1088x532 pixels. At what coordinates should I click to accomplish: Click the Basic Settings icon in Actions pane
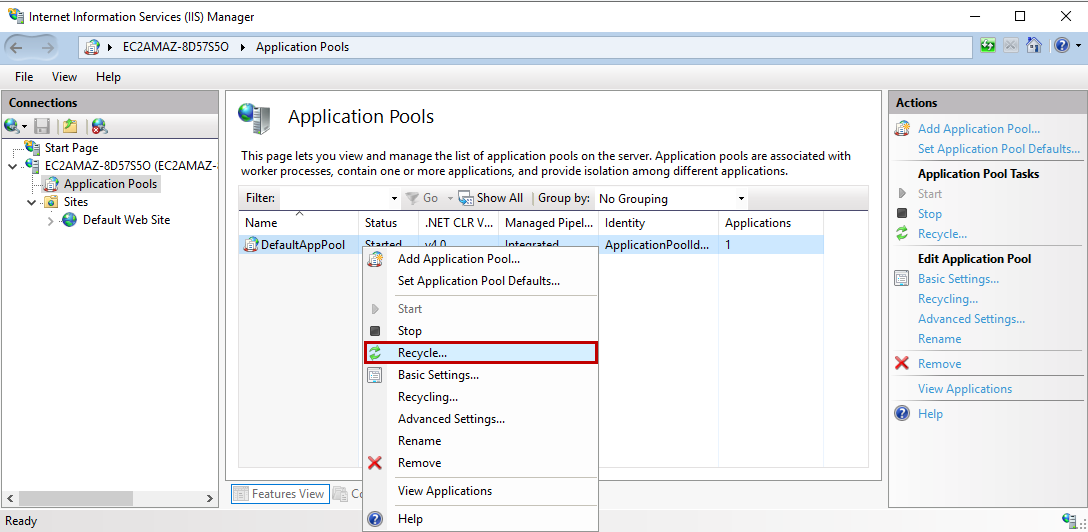click(x=902, y=279)
